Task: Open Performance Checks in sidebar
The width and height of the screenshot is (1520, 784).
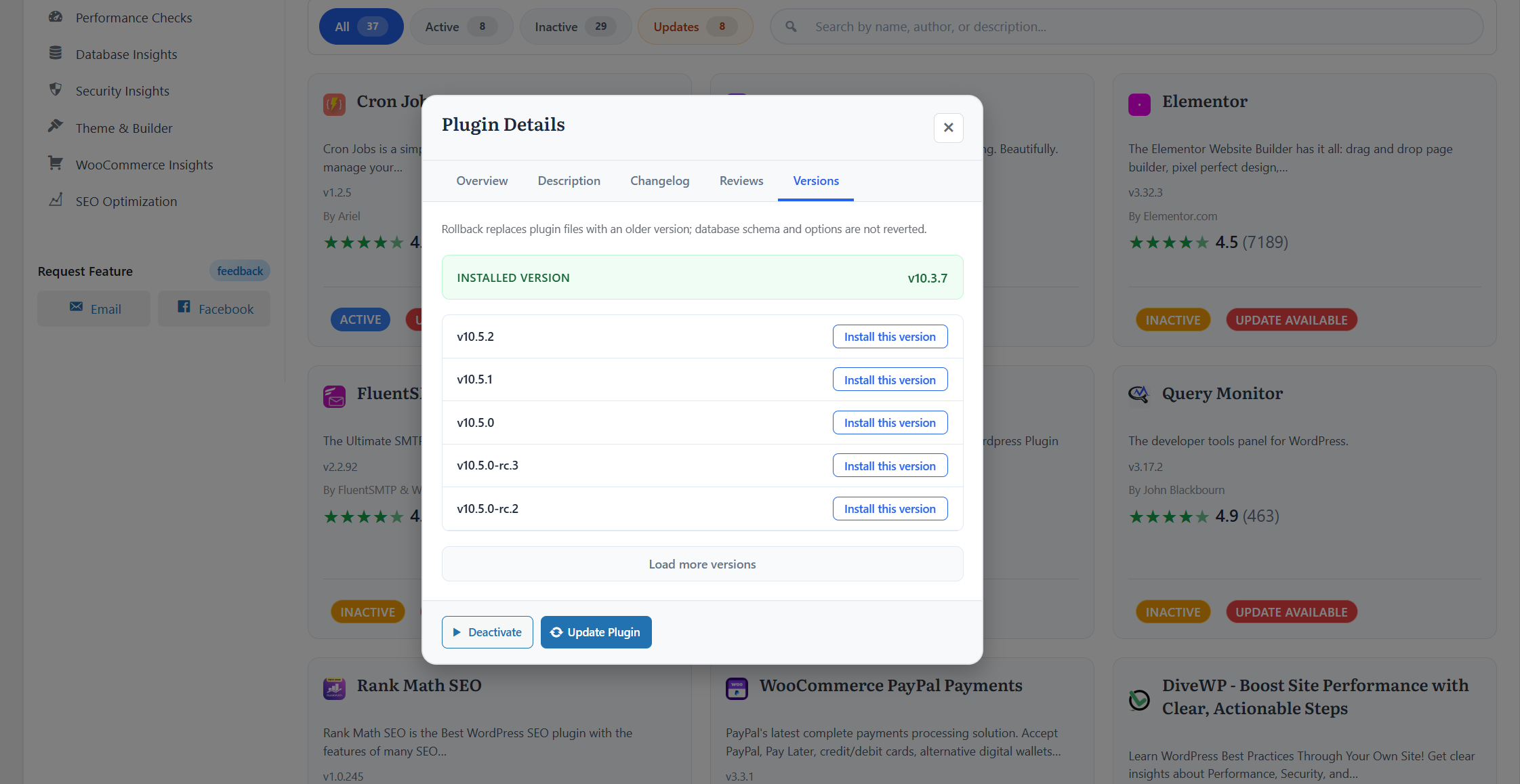Action: (133, 18)
